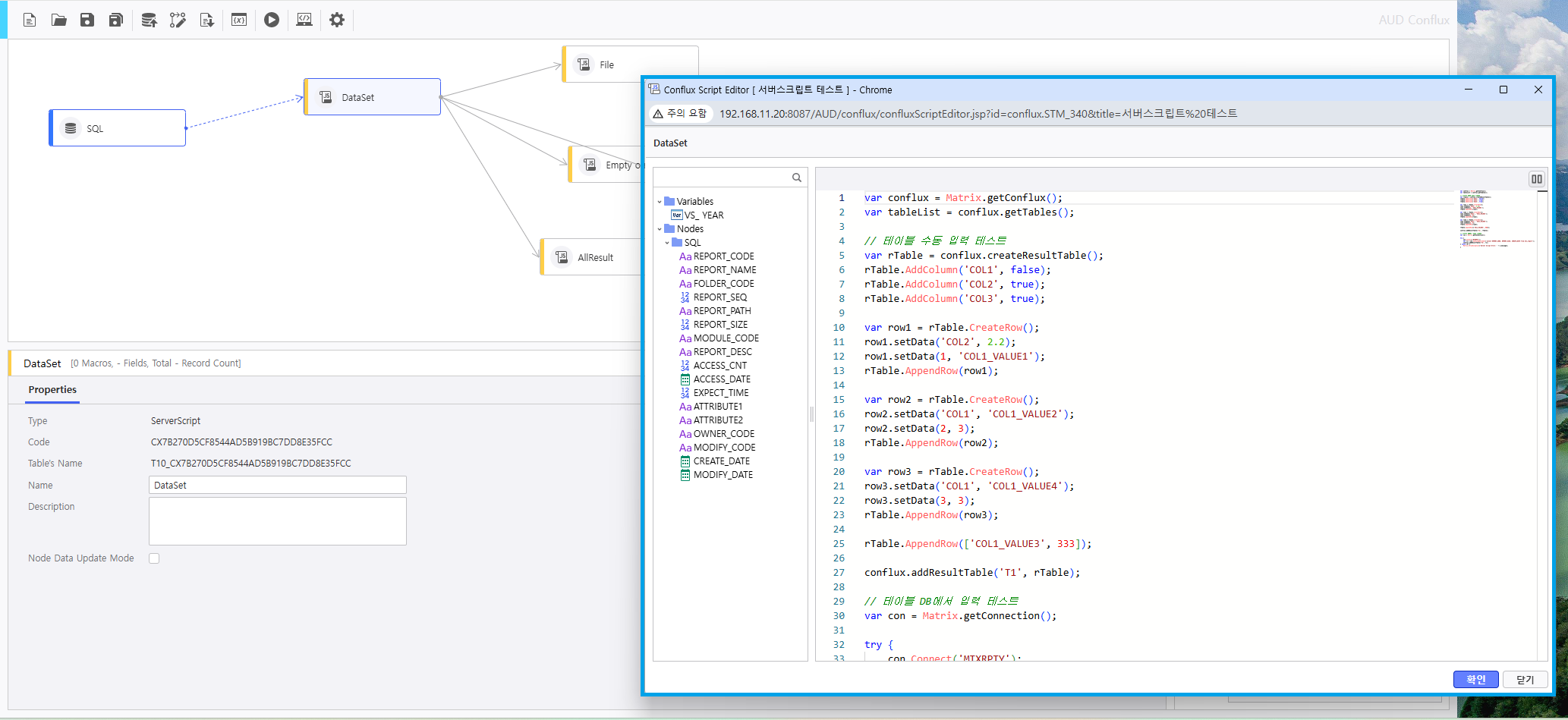Click the 확인 confirm button
1568x720 pixels.
pyautogui.click(x=1475, y=680)
